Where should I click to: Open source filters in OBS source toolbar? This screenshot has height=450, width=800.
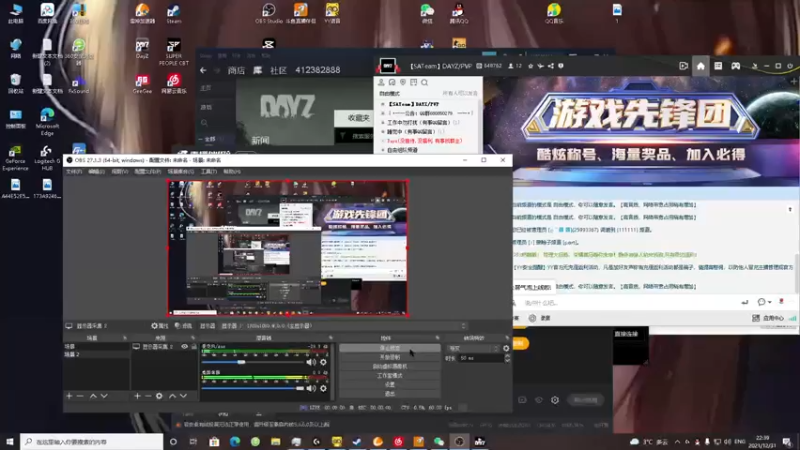click(x=183, y=326)
